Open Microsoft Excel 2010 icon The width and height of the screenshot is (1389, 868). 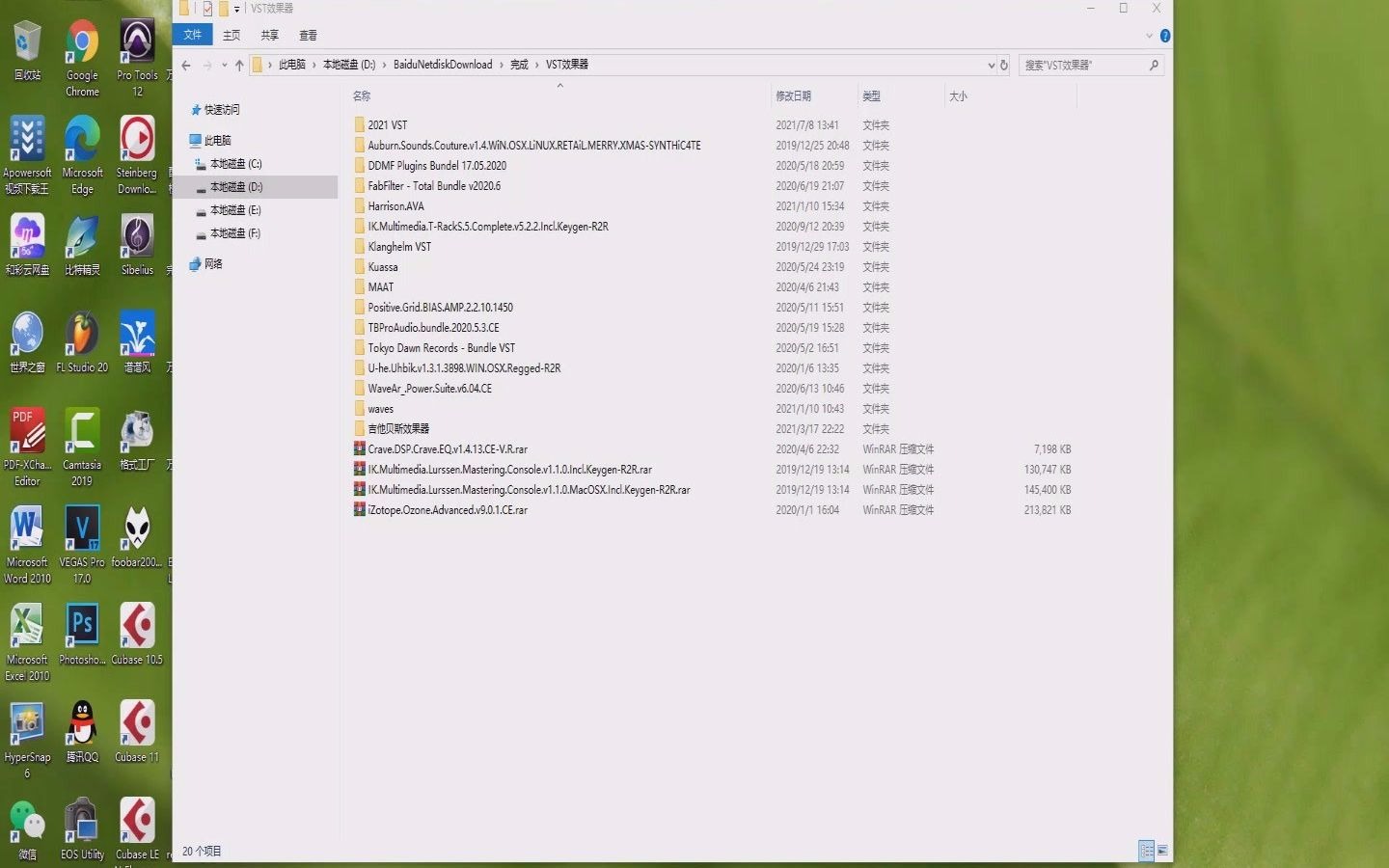(27, 642)
